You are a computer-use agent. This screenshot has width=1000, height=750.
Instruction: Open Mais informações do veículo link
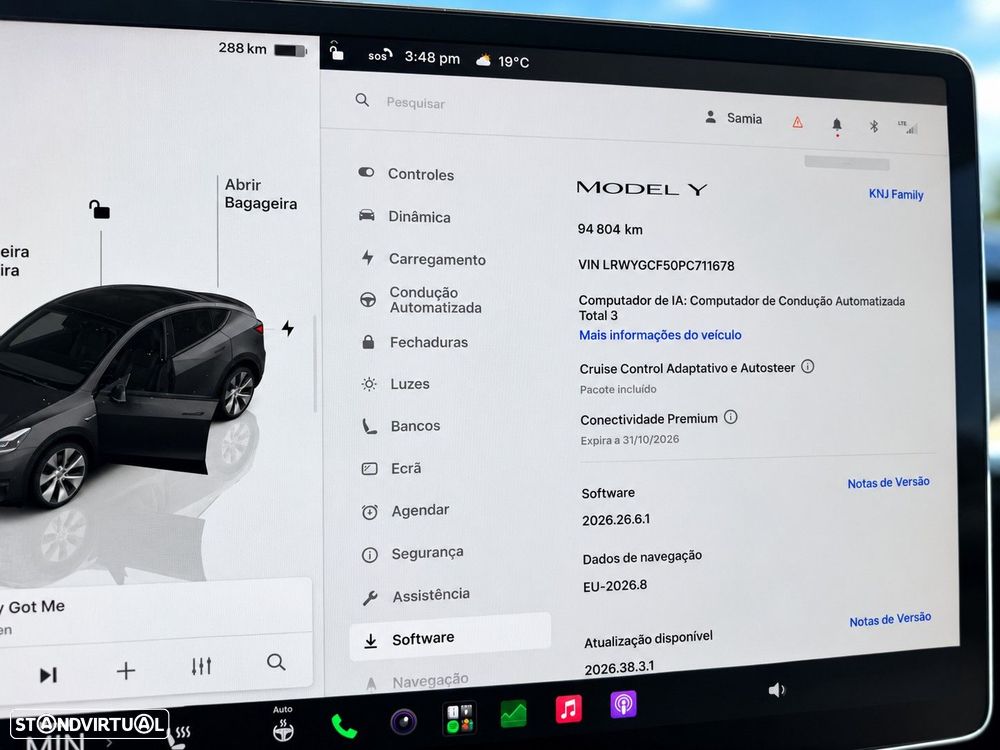(x=660, y=335)
